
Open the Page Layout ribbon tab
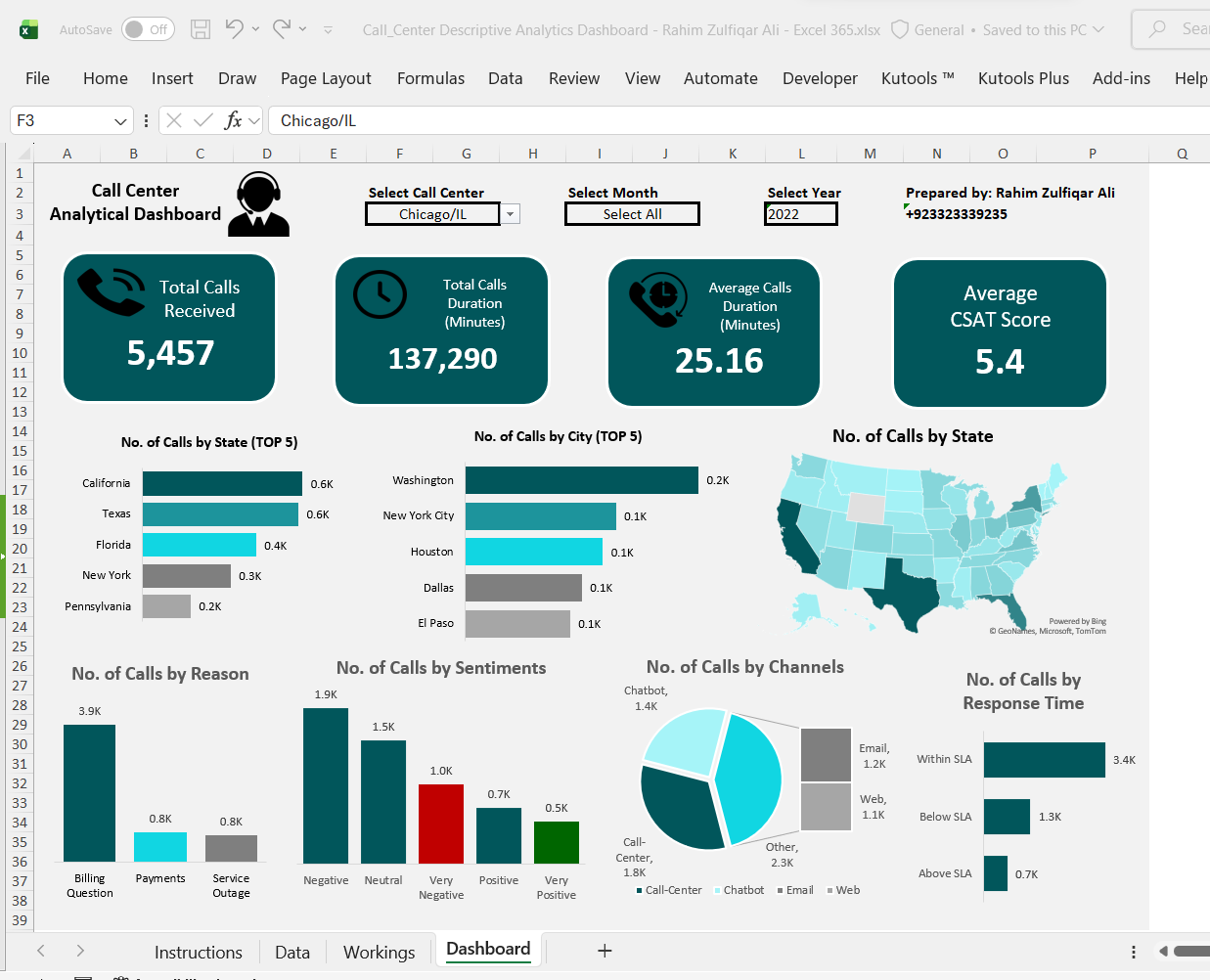click(326, 78)
